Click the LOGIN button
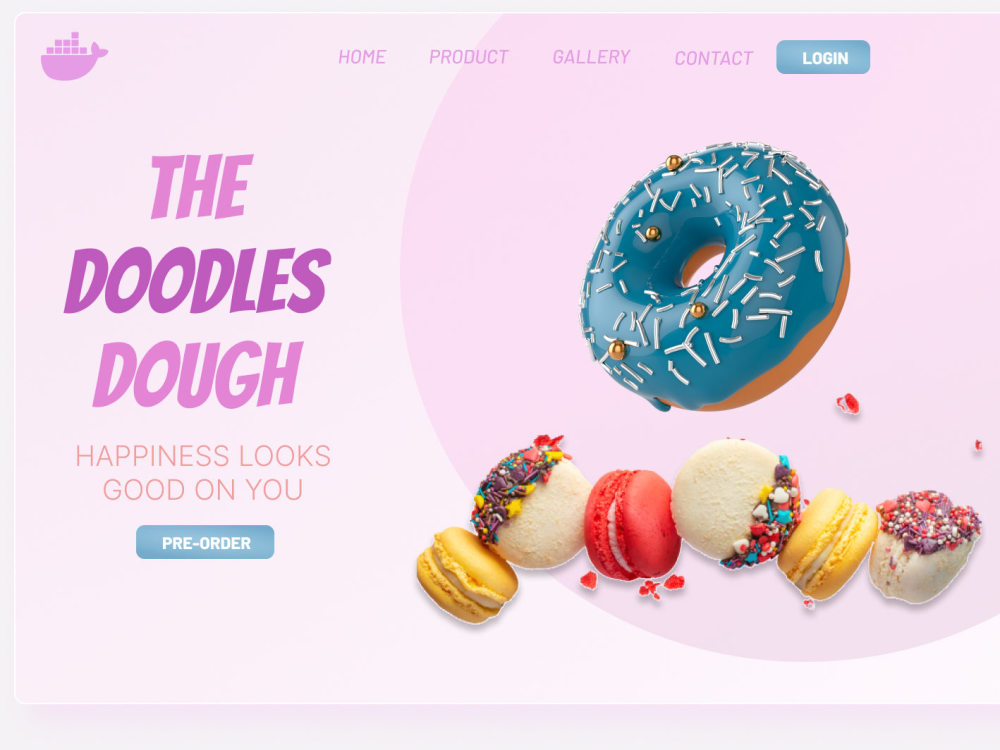 pos(823,57)
